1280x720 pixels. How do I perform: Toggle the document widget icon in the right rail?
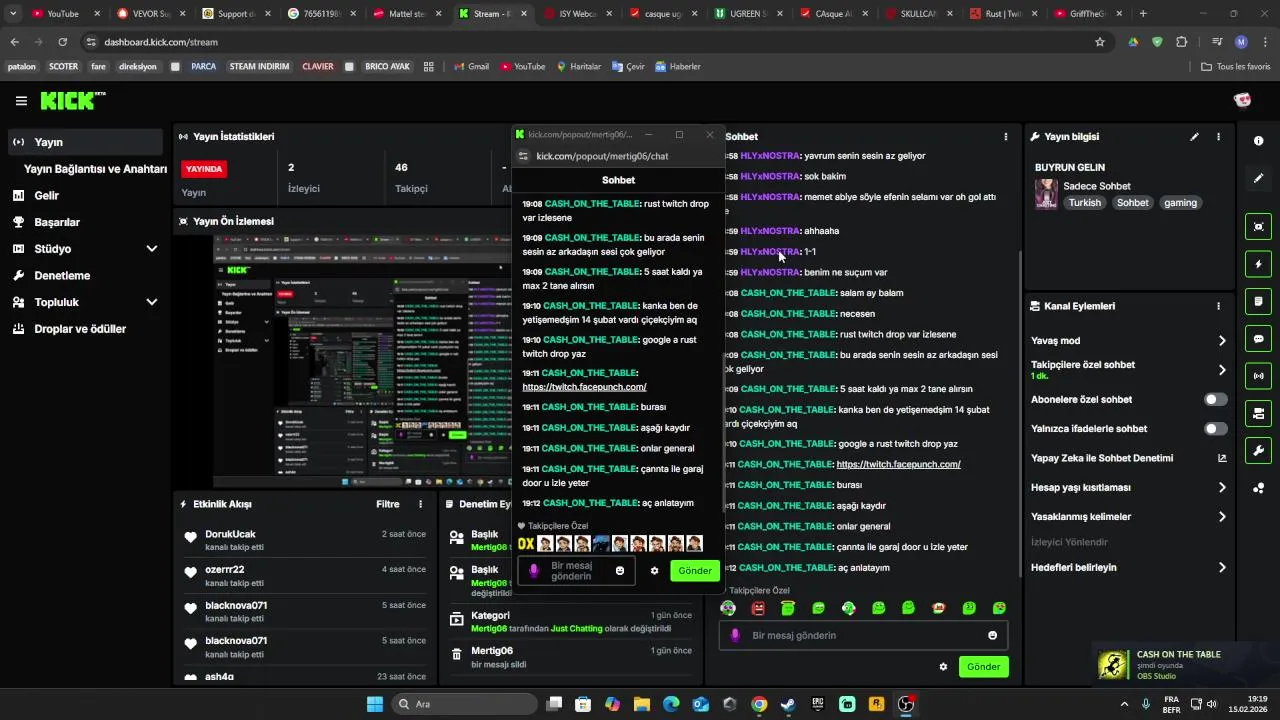click(1258, 301)
